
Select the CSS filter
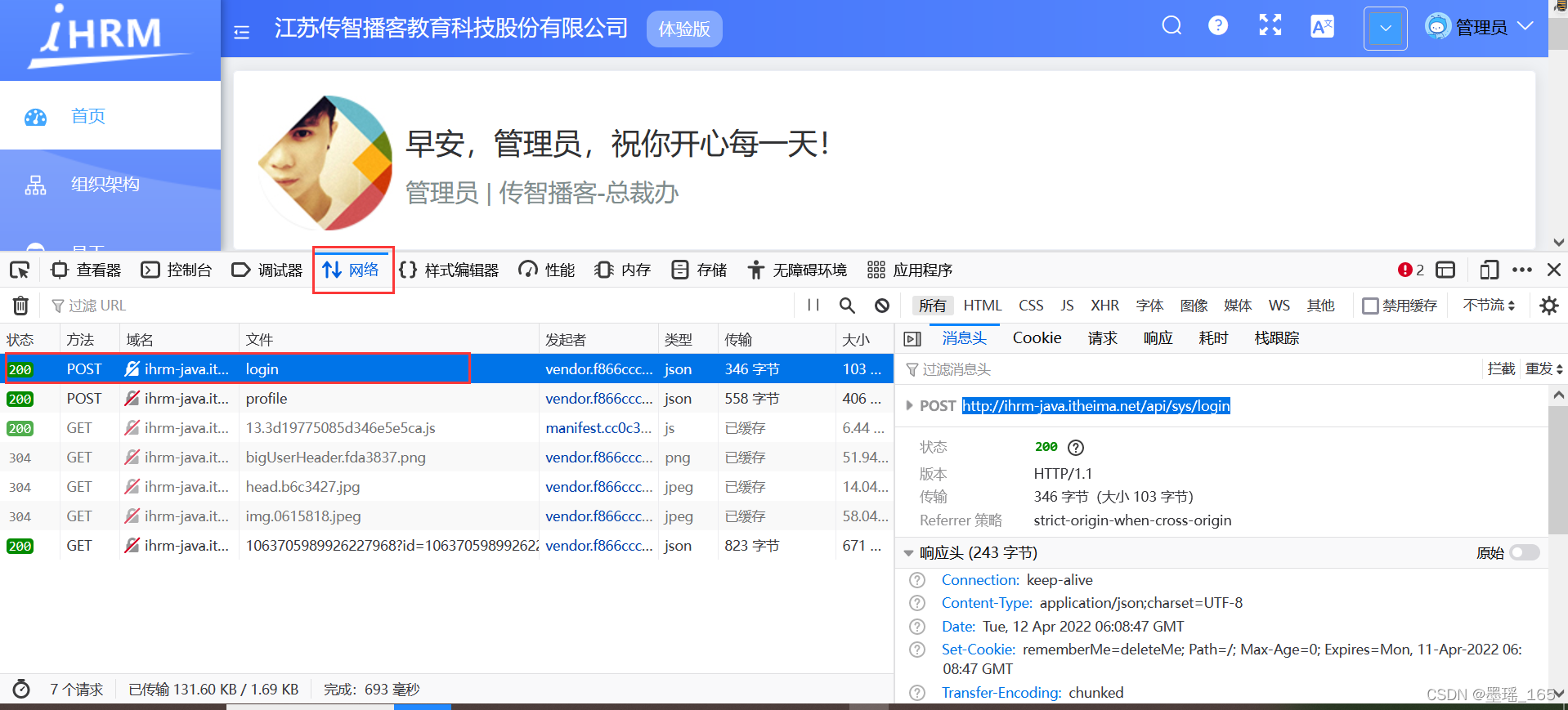1031,306
